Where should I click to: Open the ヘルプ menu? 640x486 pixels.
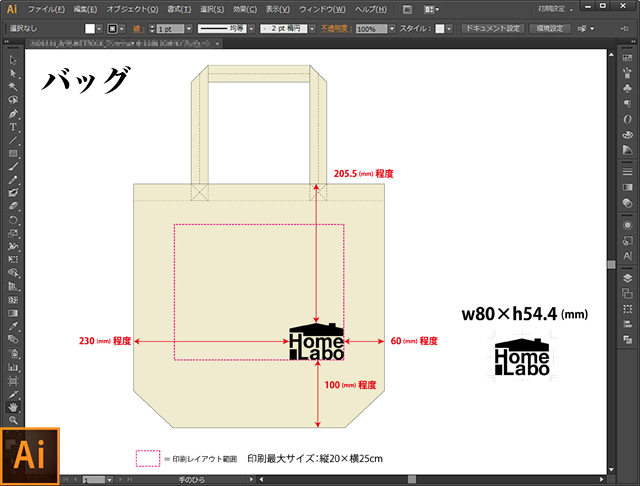tap(371, 9)
